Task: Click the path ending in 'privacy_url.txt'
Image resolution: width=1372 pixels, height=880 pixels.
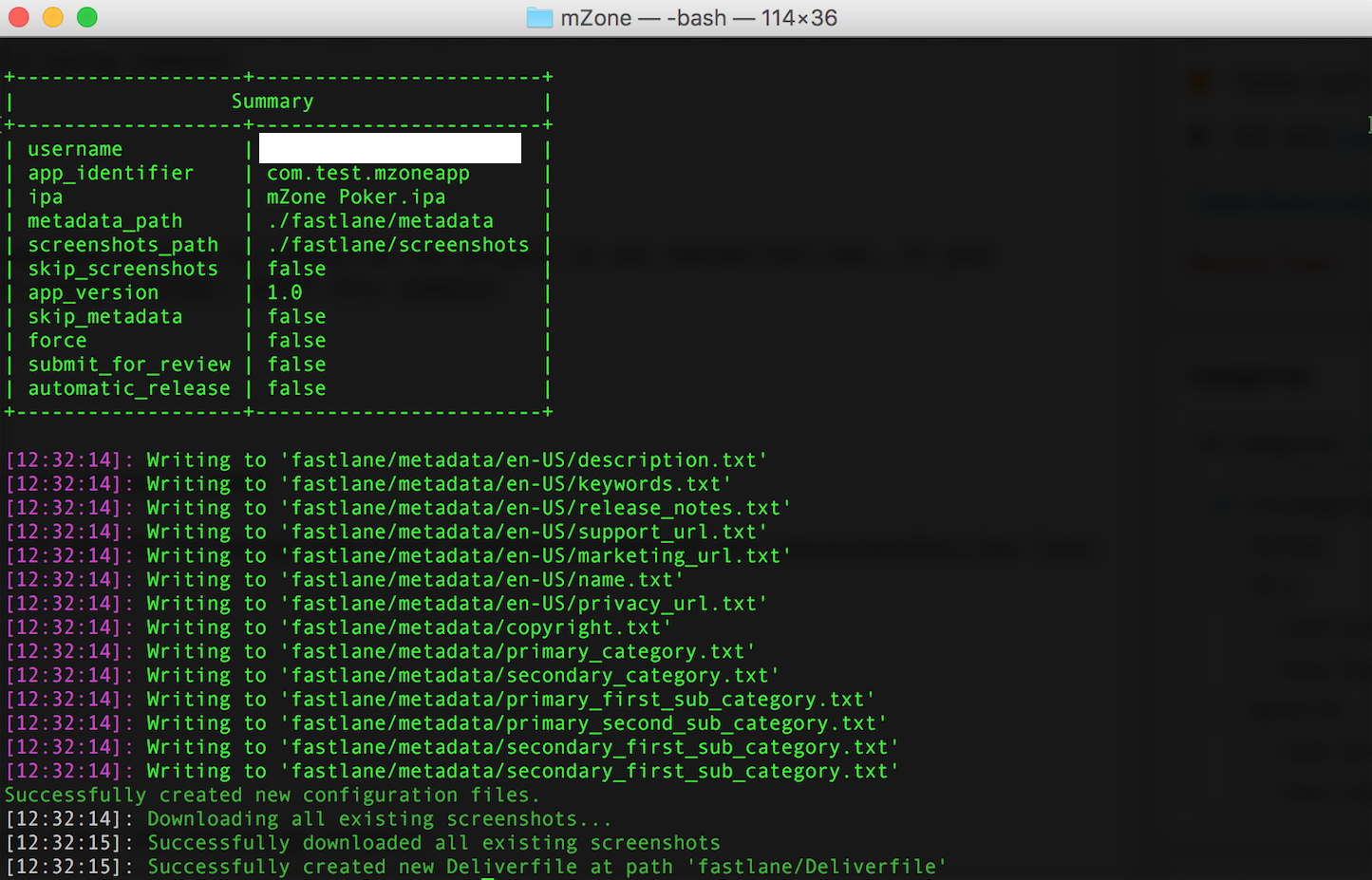Action: coord(524,604)
